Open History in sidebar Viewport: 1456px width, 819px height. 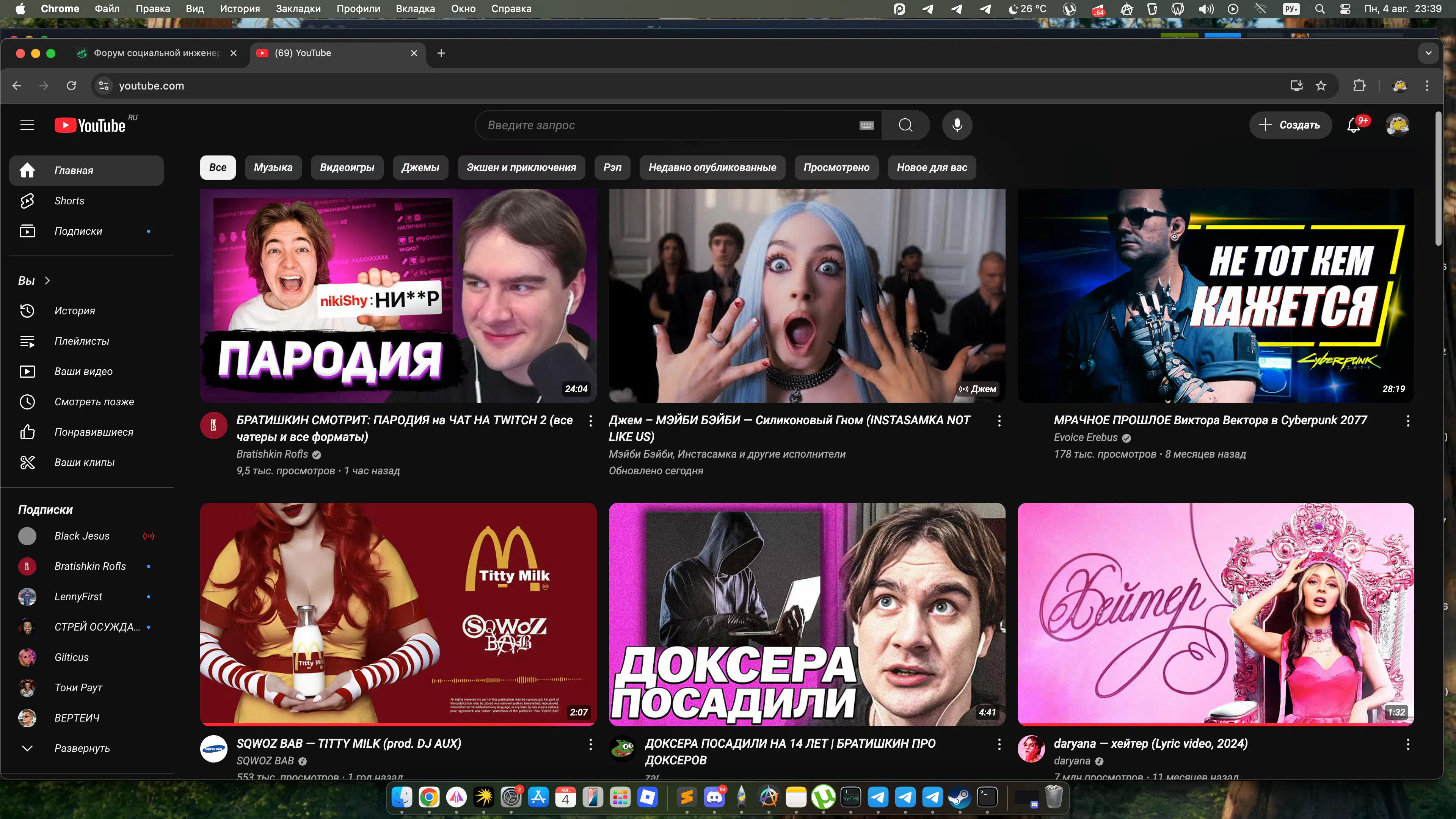pos(86,310)
